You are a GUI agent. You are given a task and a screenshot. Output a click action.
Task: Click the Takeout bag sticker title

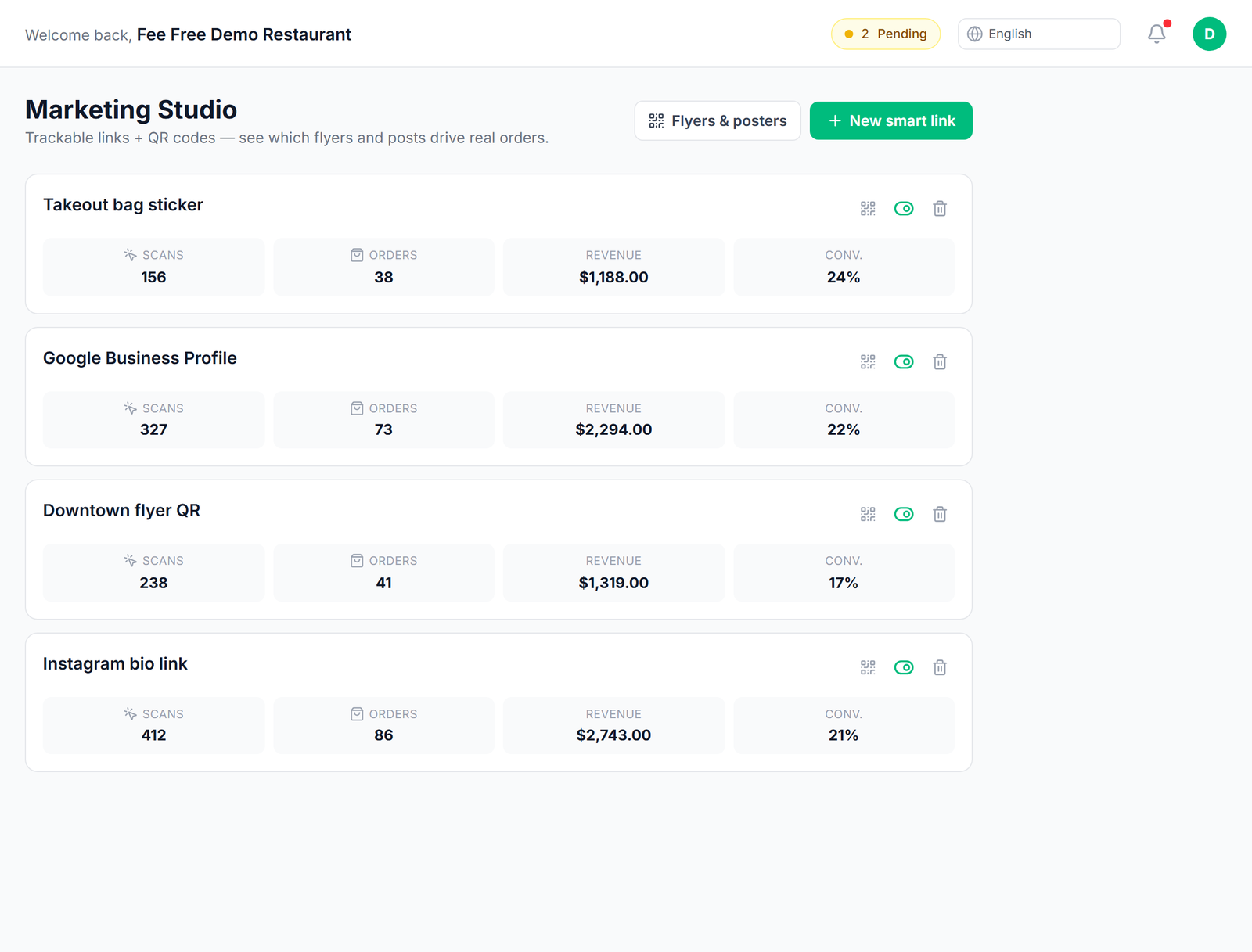(x=123, y=205)
